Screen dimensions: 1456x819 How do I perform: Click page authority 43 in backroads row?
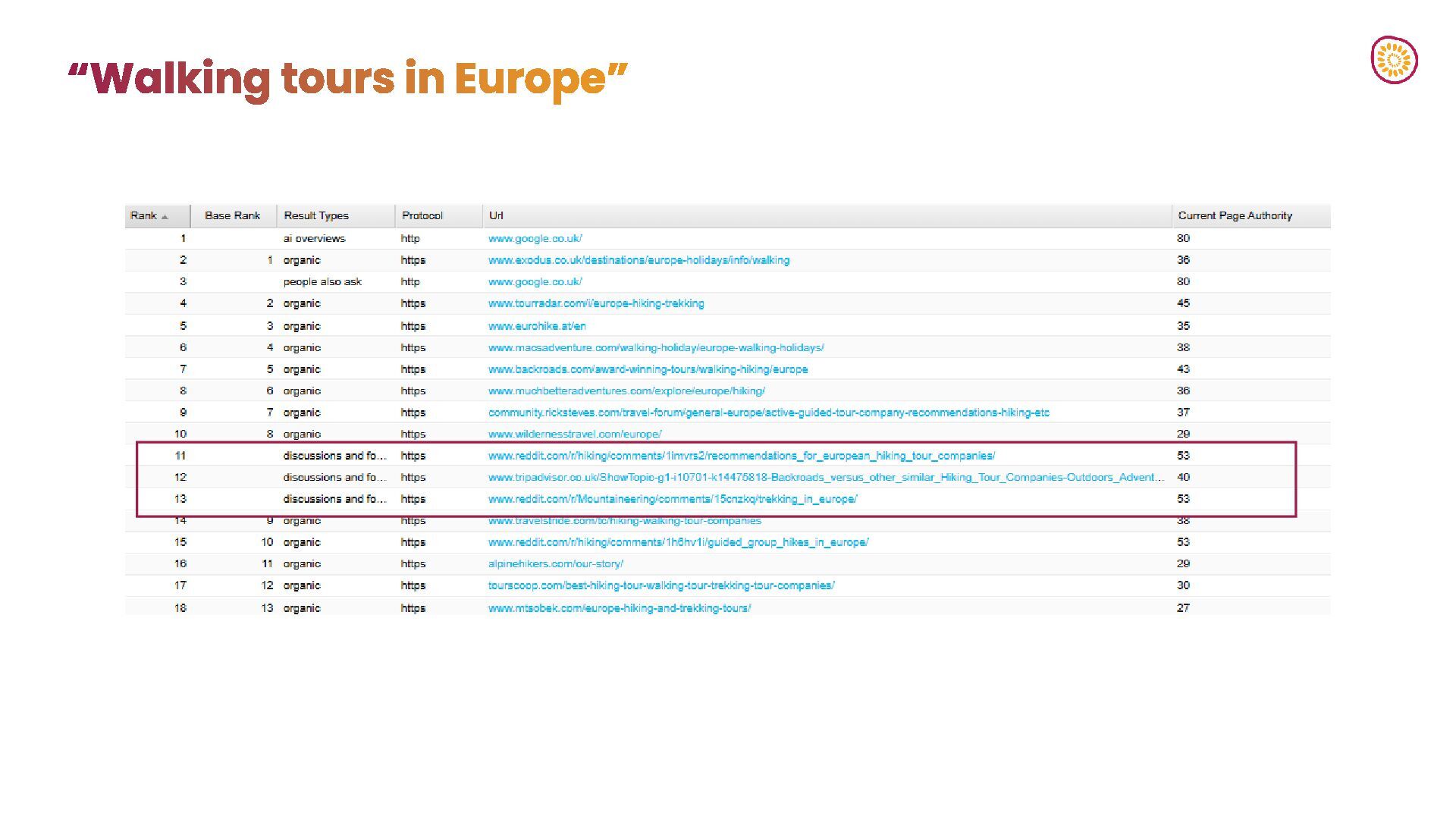(1183, 369)
